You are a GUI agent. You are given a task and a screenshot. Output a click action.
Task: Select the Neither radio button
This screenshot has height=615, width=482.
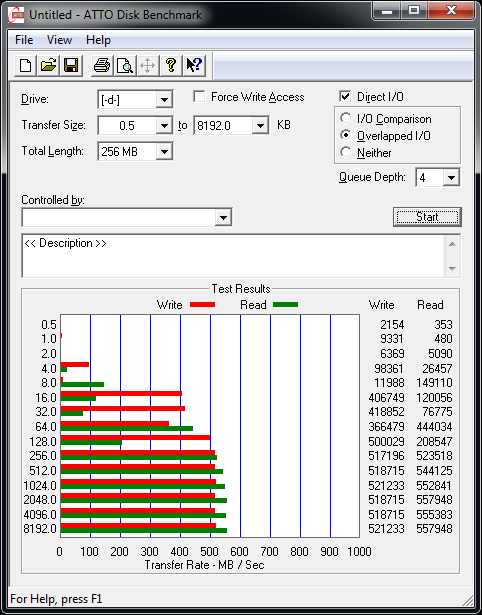[346, 152]
